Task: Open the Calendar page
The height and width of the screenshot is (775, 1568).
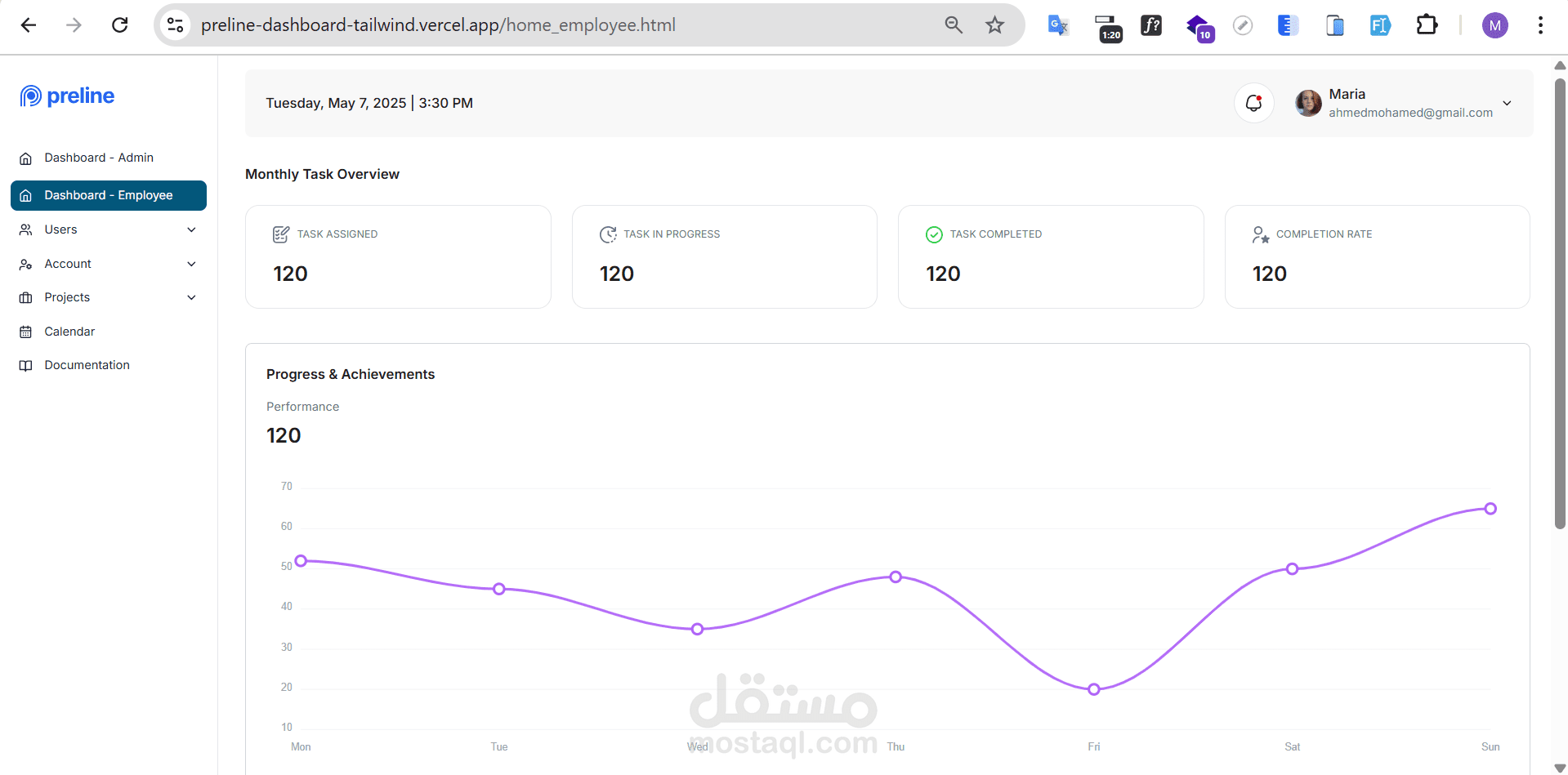Action: coord(109,332)
